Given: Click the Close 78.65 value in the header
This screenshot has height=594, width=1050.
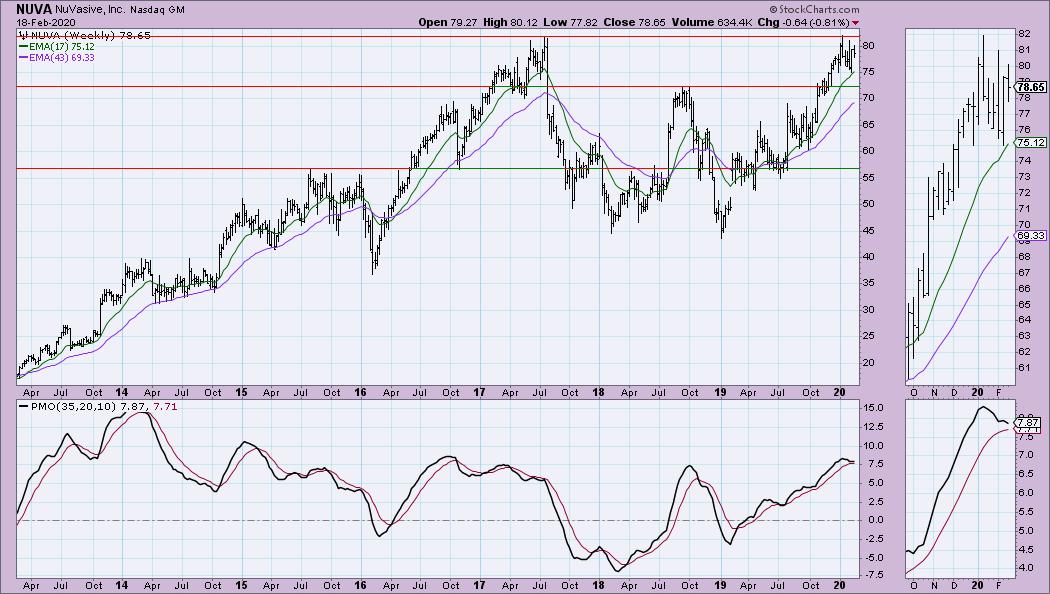Looking at the screenshot, I should click(x=634, y=23).
